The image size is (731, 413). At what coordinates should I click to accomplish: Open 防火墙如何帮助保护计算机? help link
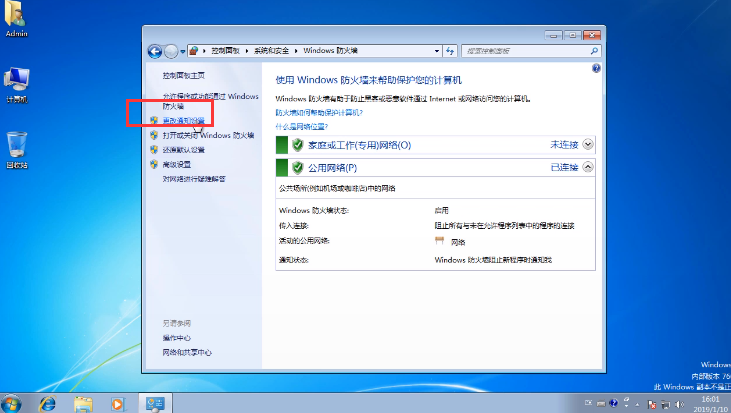[x=319, y=112]
